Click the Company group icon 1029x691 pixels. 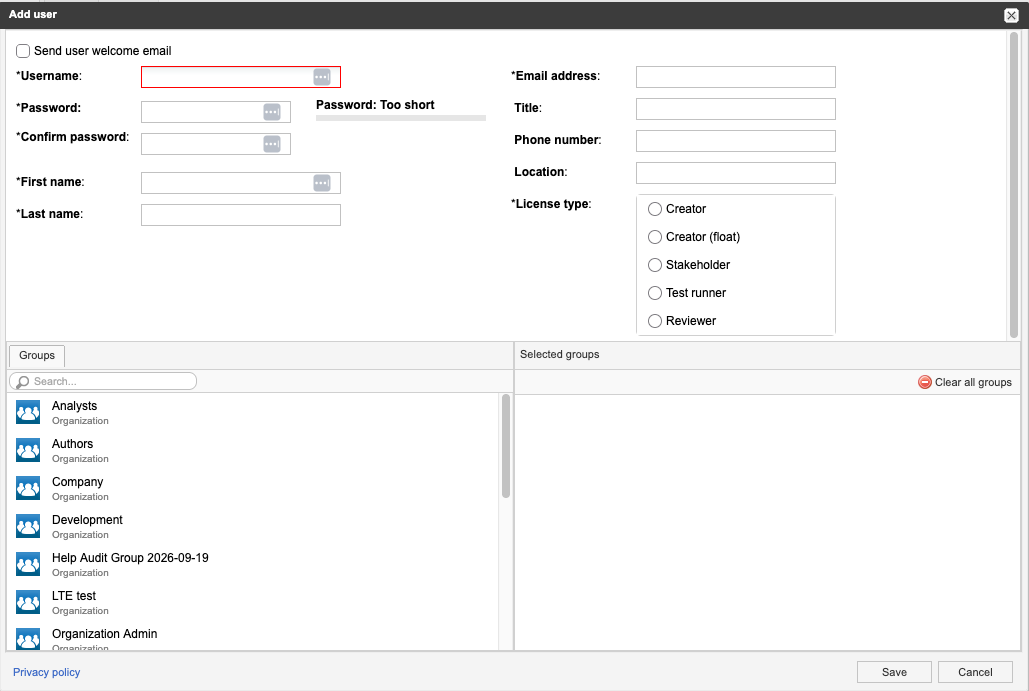click(x=28, y=489)
